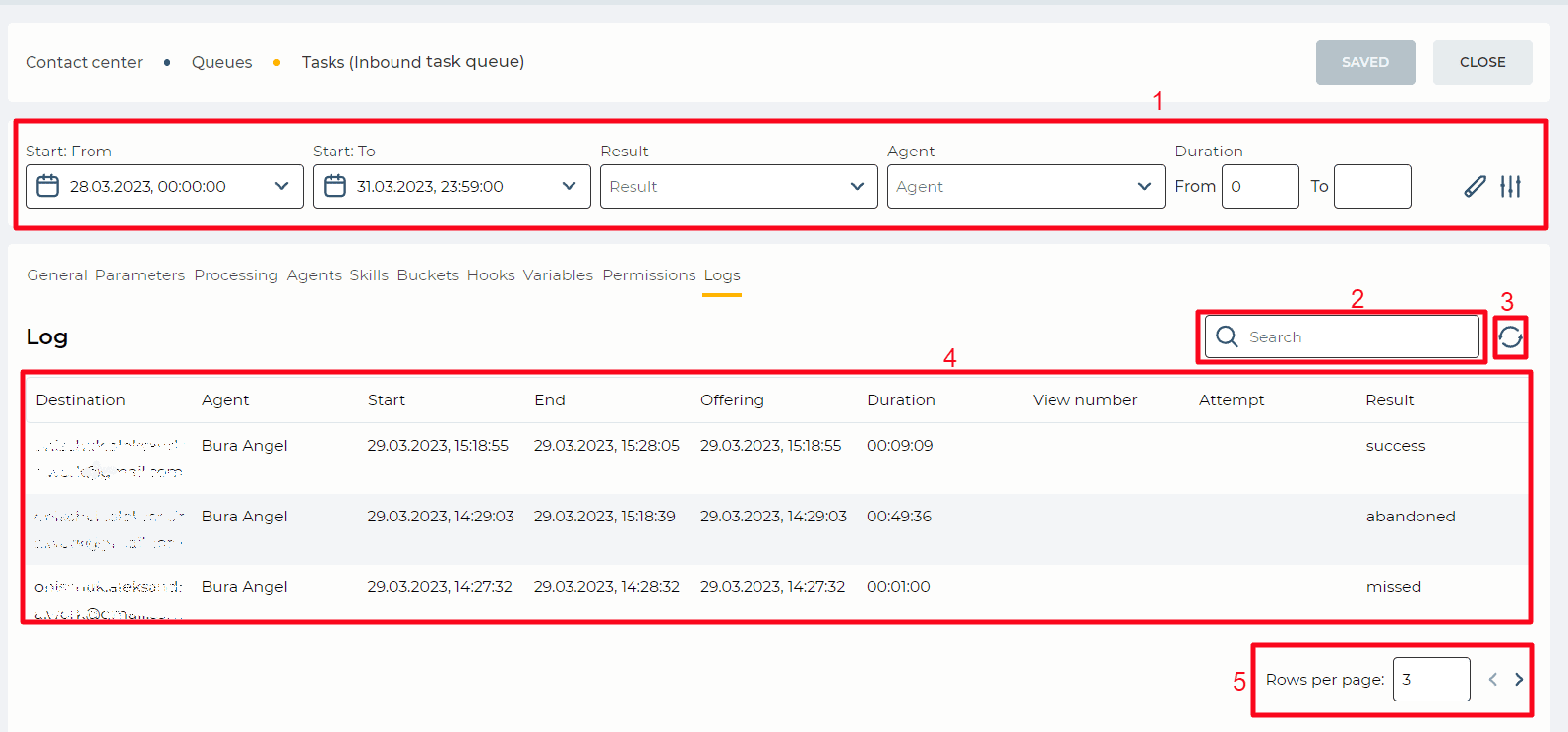
Task: Click the Destination column header
Action: (81, 400)
